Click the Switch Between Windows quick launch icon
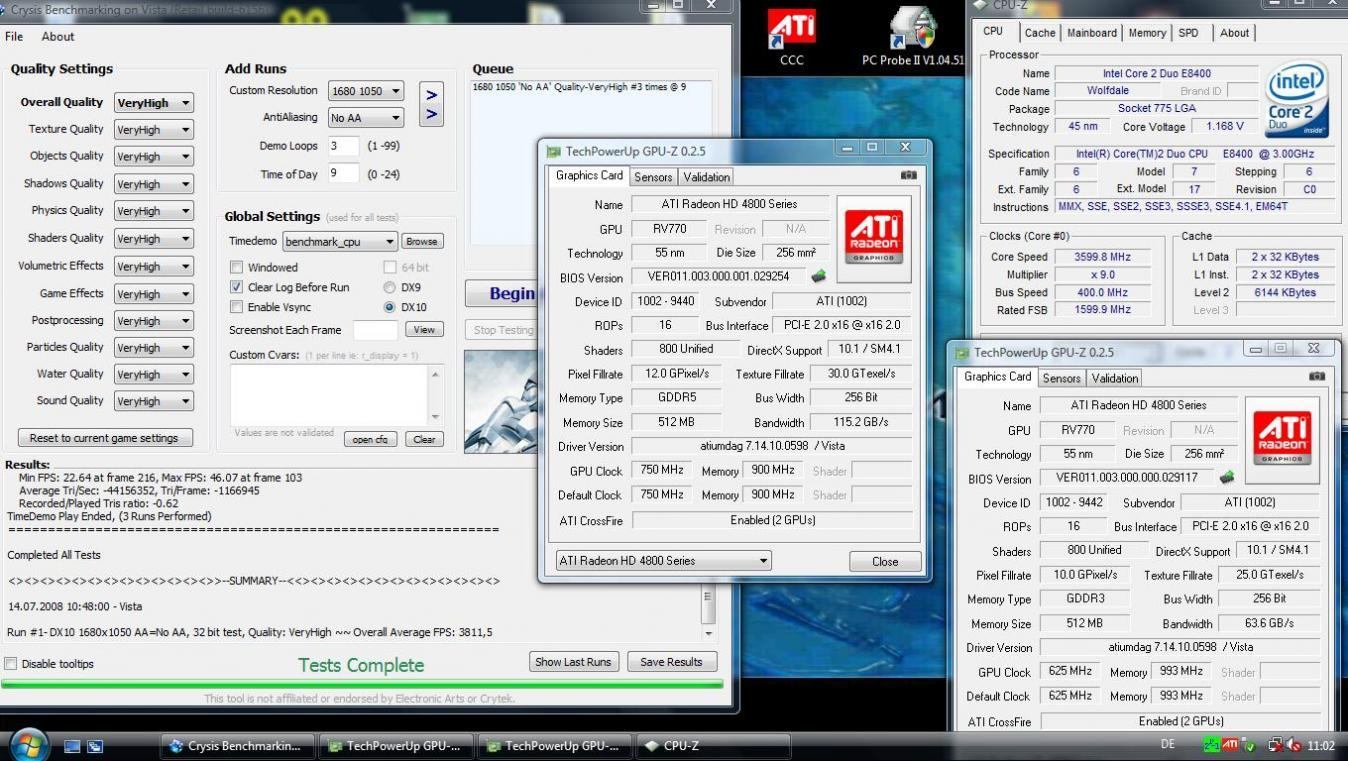Viewport: 1348px width, 761px height. [x=95, y=746]
